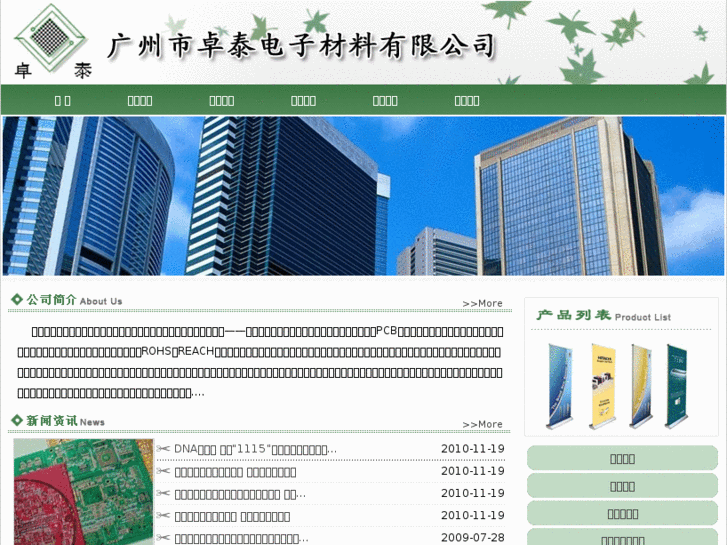Click the 公司简介 About Us heading
Screen dimensions: 727x545
point(74,300)
